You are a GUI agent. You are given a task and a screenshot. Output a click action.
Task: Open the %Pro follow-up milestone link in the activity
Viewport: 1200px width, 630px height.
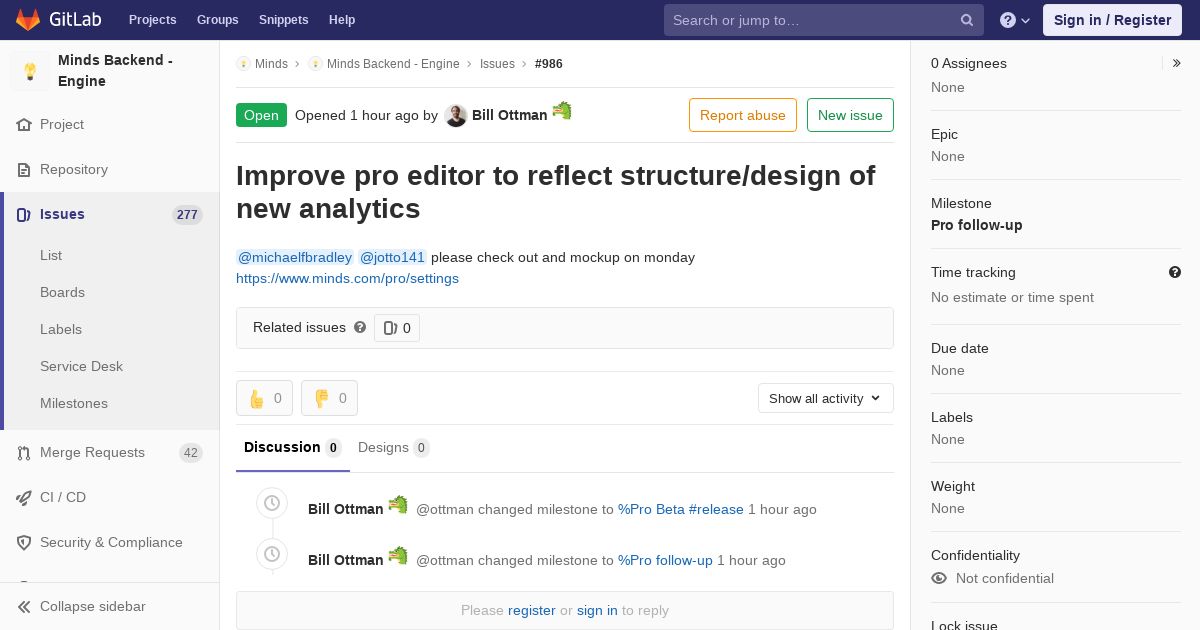(x=665, y=561)
